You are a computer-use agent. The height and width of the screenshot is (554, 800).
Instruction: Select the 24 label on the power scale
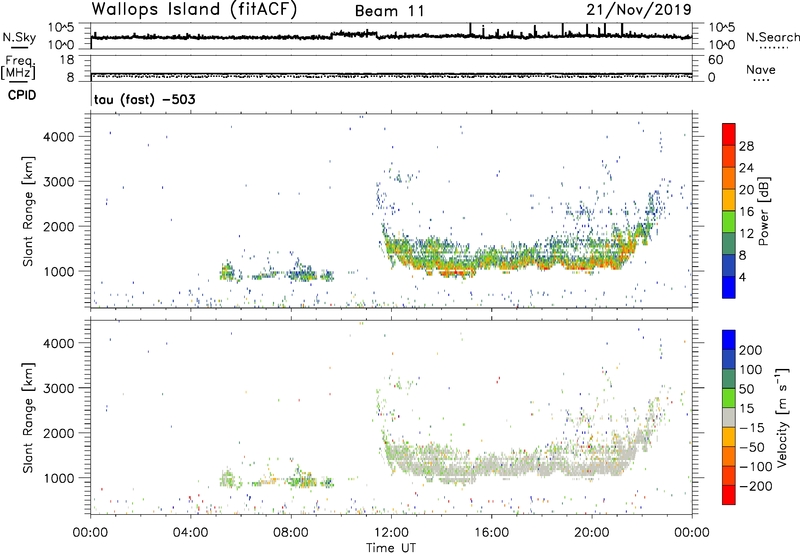746,168
